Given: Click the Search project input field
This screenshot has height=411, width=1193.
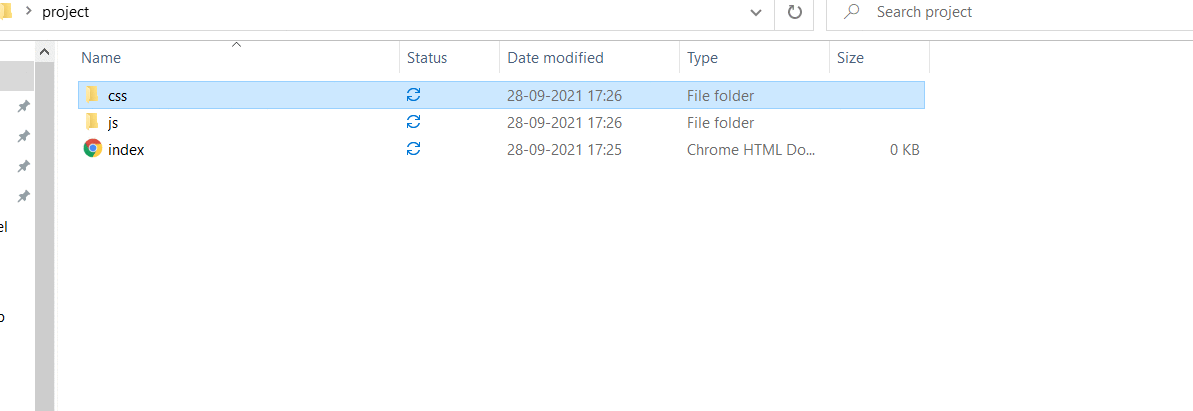Looking at the screenshot, I should (x=1009, y=12).
